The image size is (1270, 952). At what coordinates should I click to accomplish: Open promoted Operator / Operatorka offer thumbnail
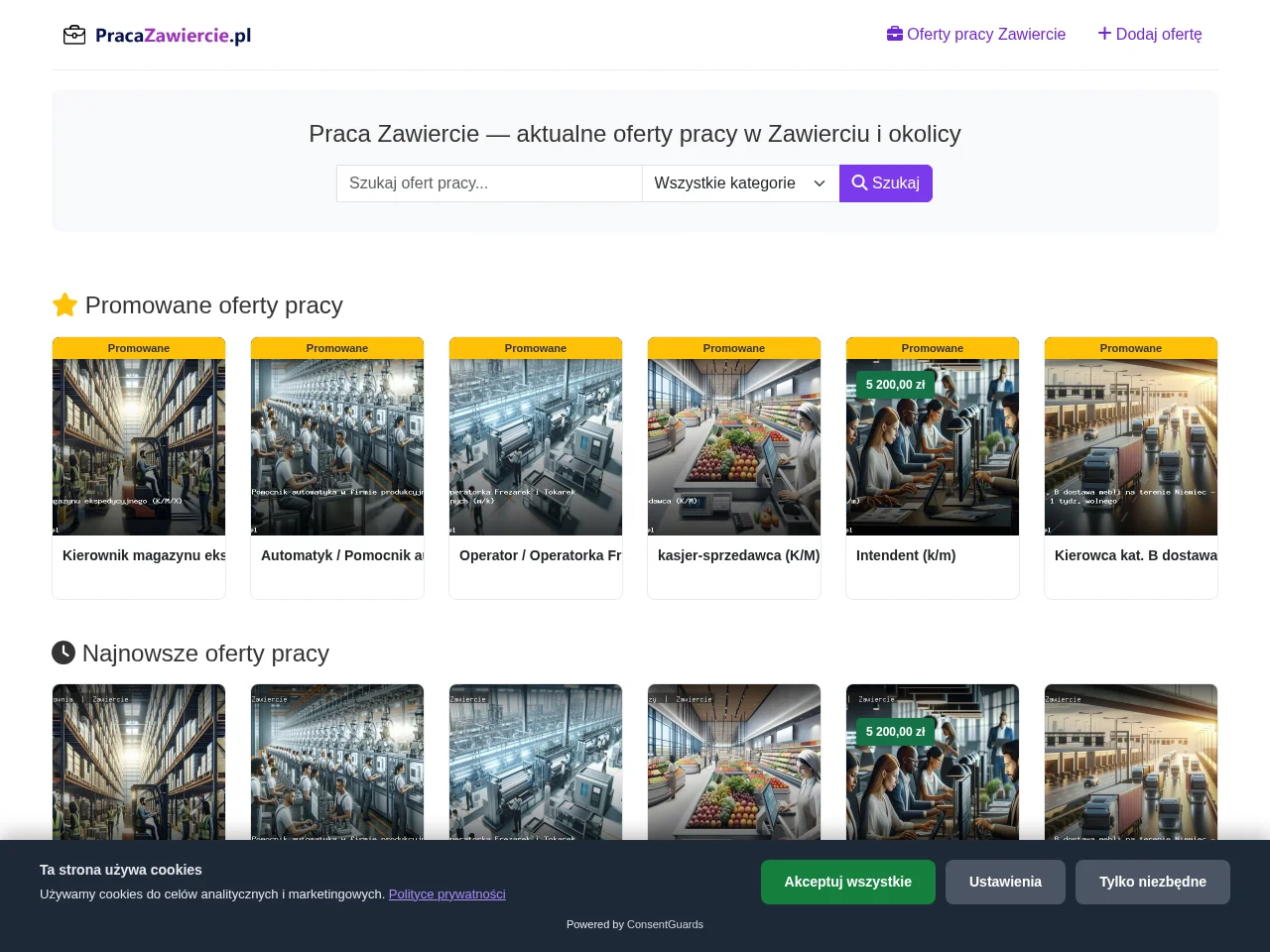pyautogui.click(x=536, y=447)
